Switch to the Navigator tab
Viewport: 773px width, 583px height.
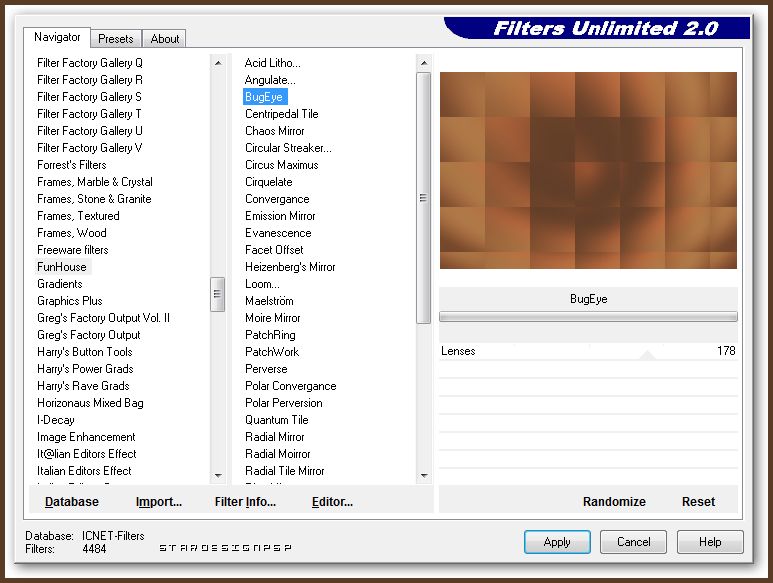click(x=57, y=37)
